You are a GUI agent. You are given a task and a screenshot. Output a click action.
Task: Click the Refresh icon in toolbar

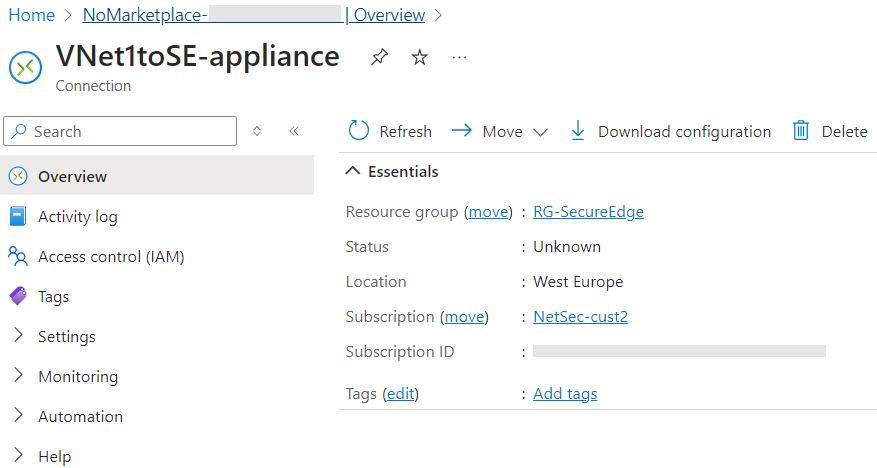[x=359, y=131]
